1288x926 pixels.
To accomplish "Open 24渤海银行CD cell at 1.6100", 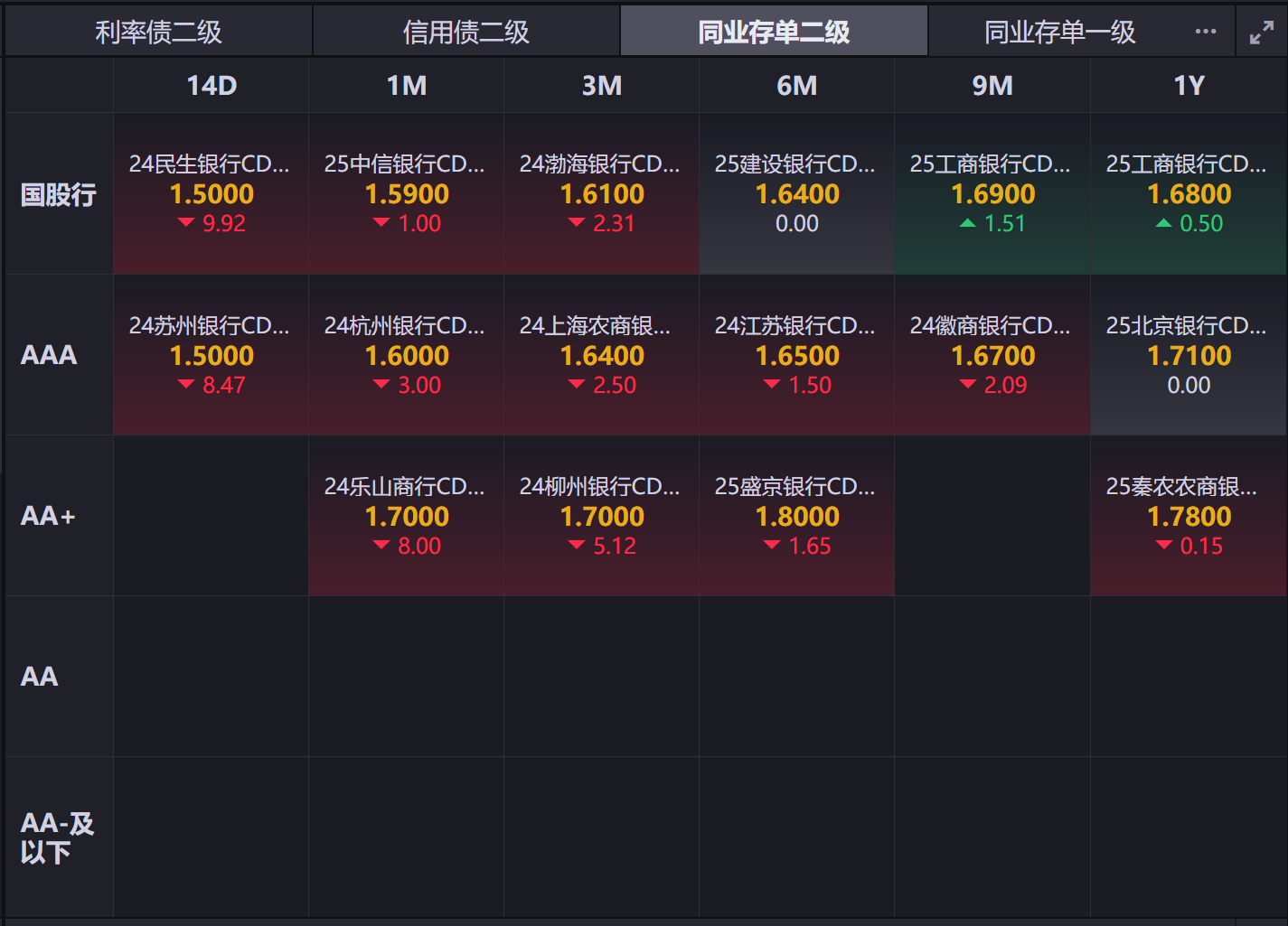I will [x=602, y=193].
